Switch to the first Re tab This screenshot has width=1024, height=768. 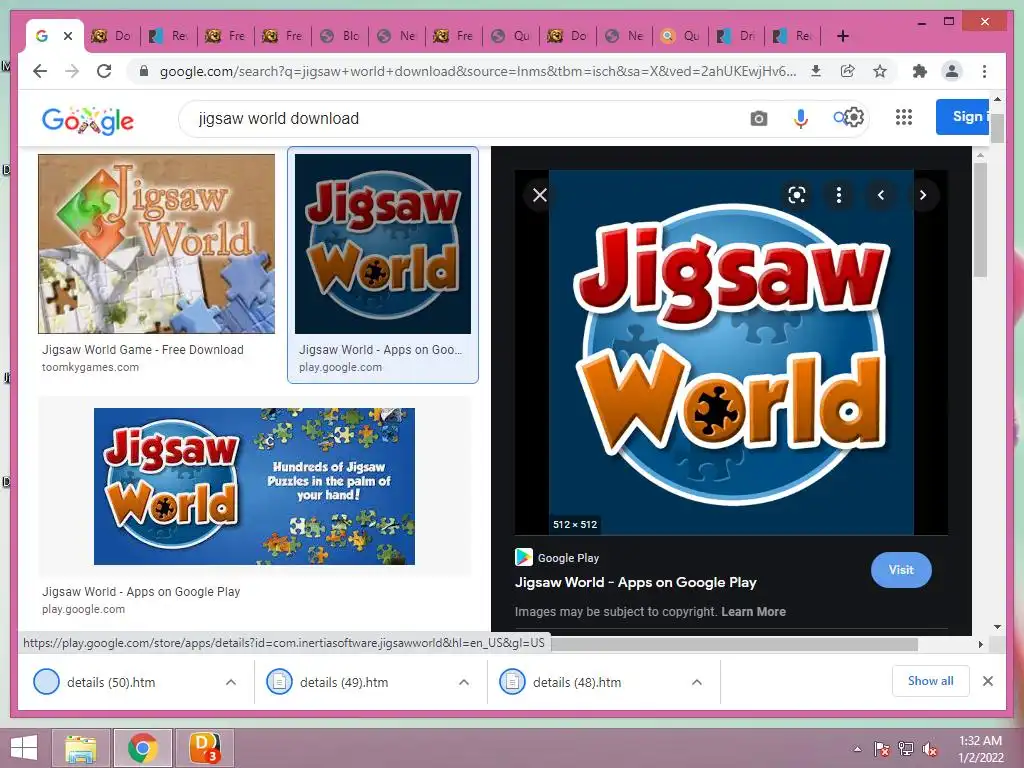coord(169,36)
